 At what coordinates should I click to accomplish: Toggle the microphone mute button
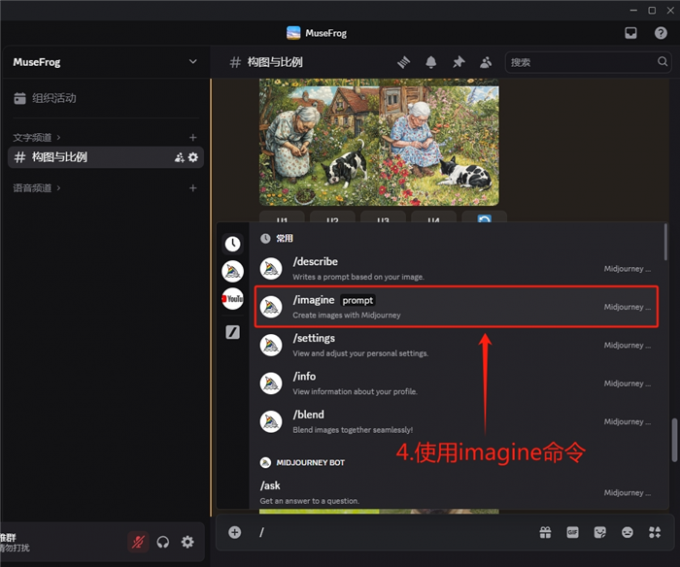point(138,542)
